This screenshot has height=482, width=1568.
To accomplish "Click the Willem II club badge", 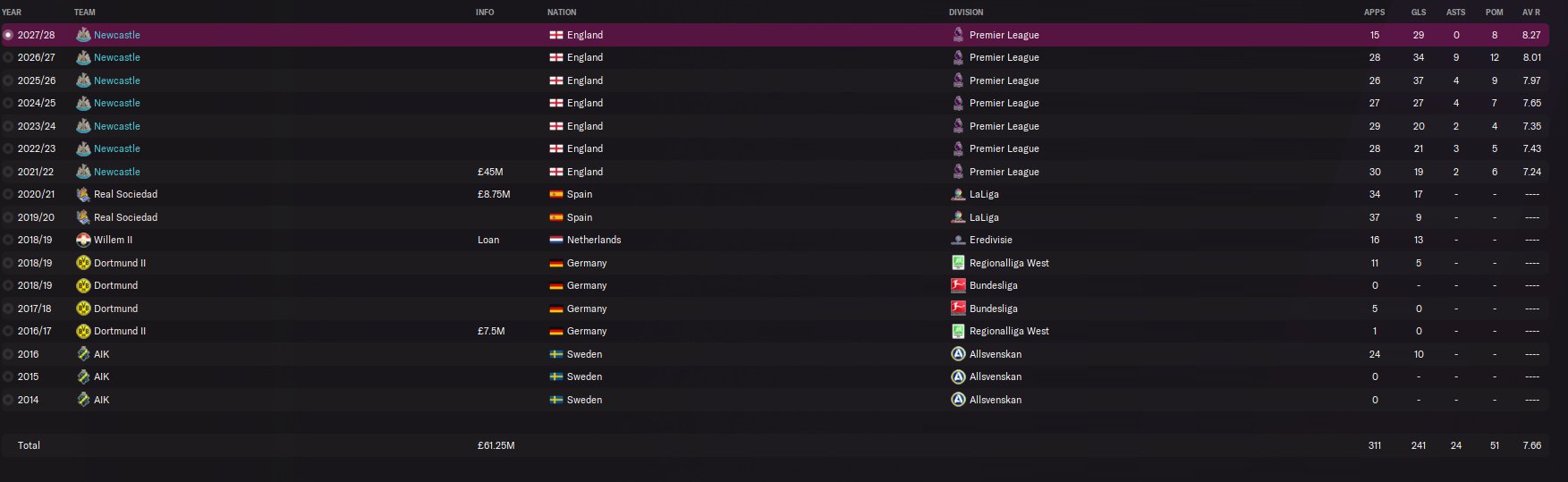I will coord(83,240).
